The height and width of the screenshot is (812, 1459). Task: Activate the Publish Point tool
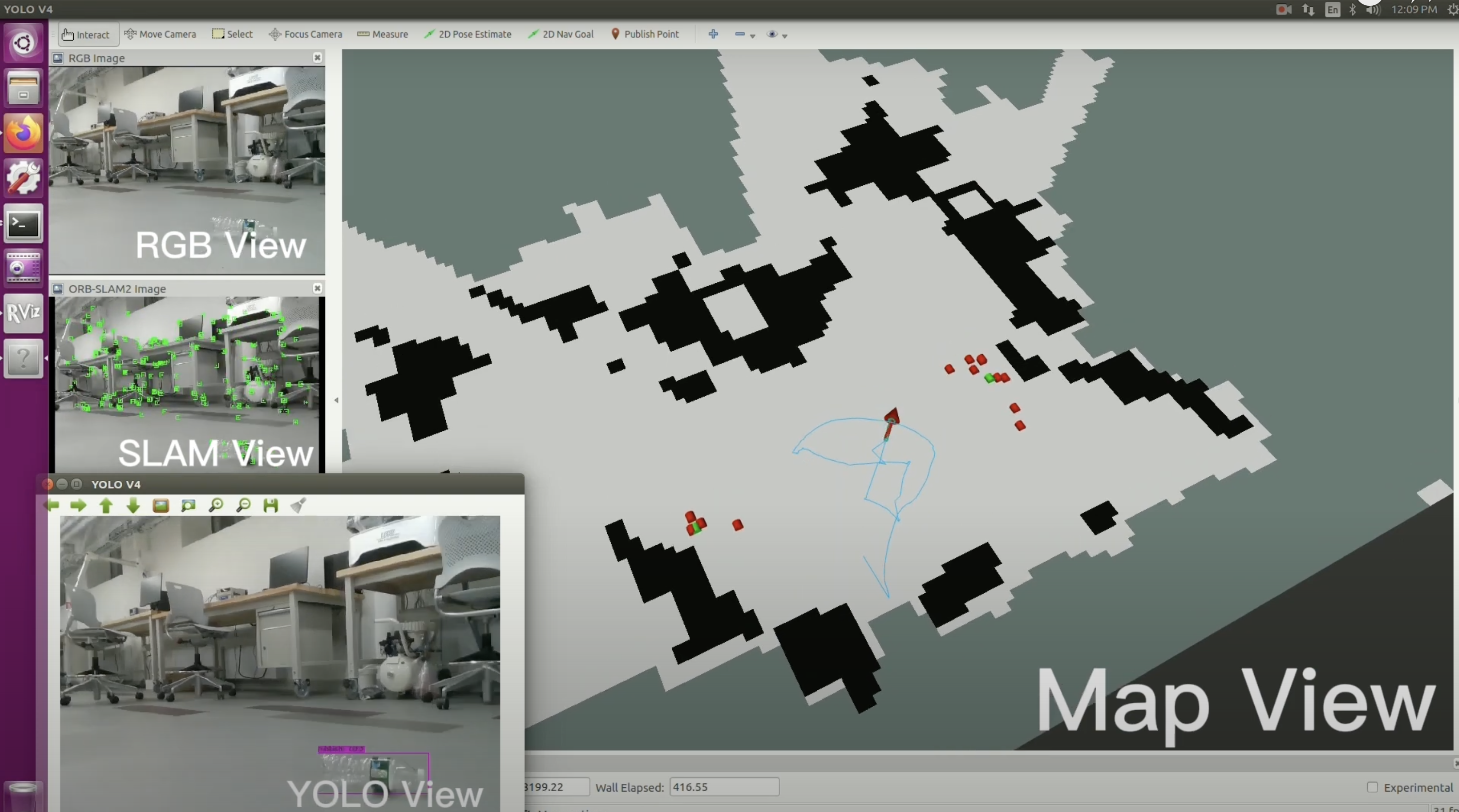tap(645, 34)
